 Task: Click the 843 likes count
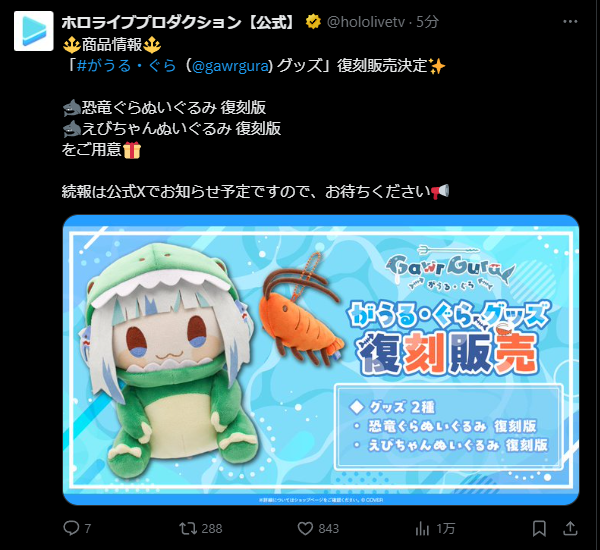[x=328, y=529]
